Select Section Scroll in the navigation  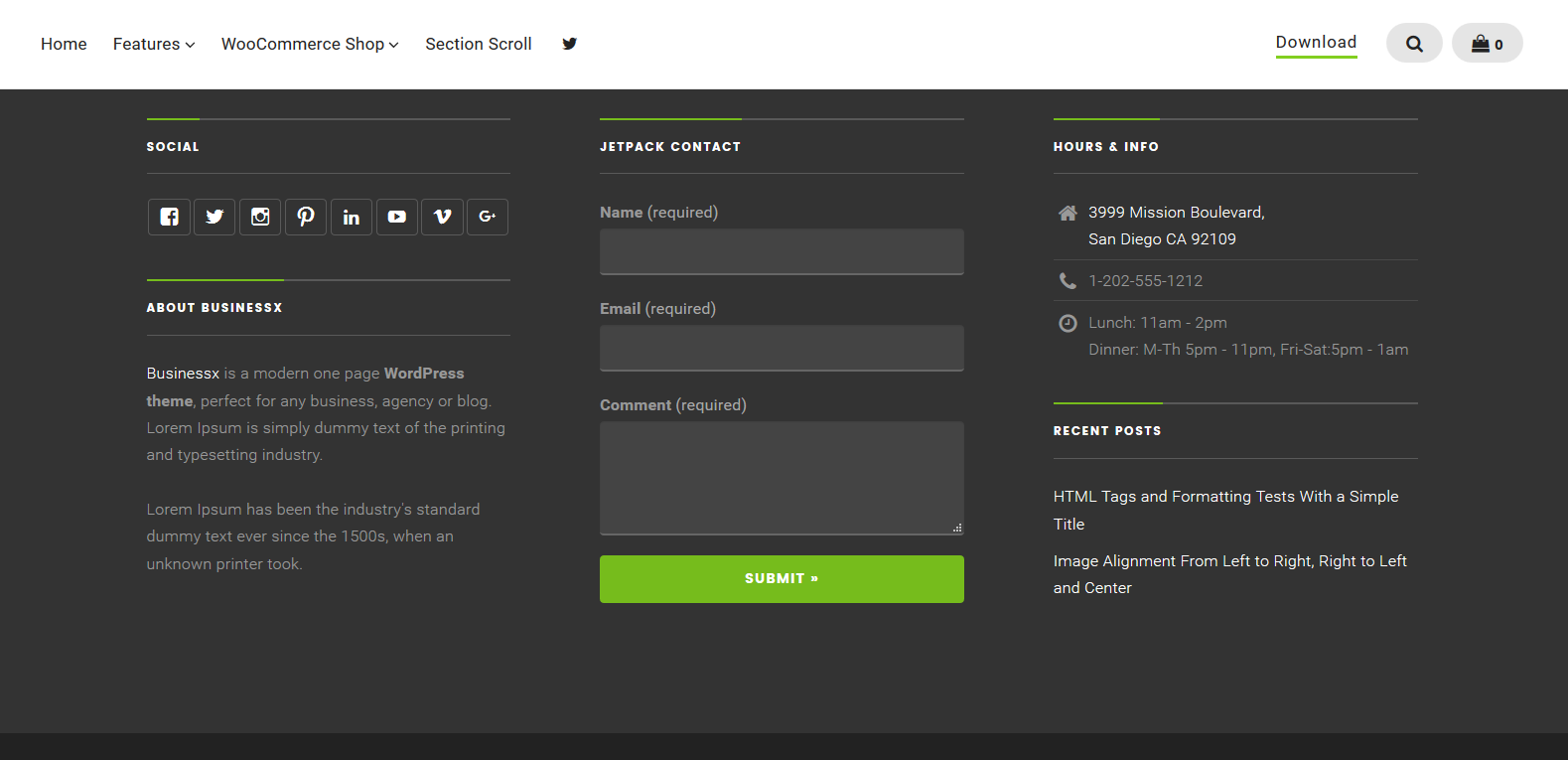click(479, 44)
